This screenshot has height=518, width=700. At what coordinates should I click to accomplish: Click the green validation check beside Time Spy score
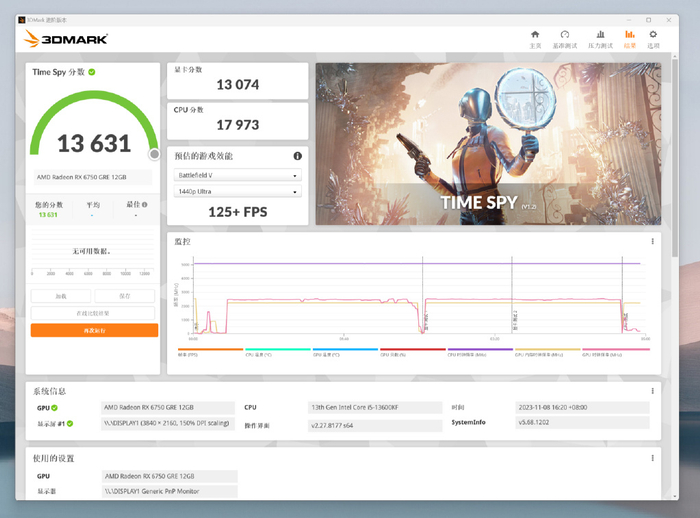92,72
